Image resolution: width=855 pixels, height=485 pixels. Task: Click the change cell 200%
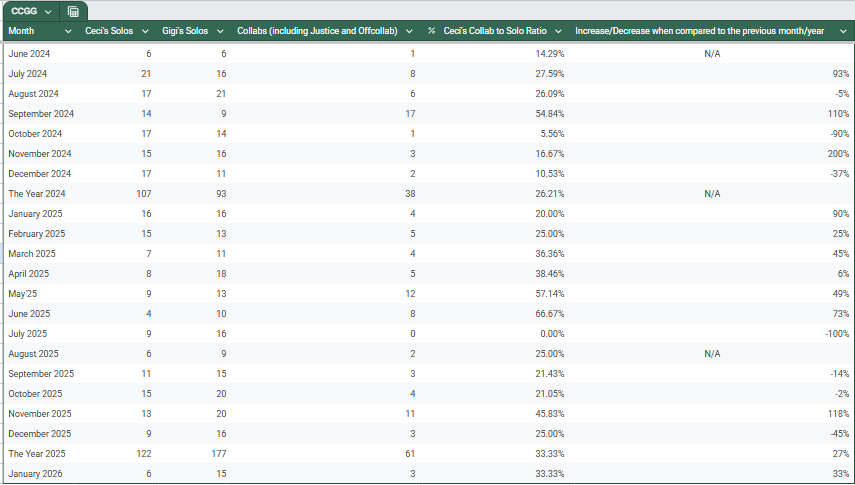click(838, 154)
